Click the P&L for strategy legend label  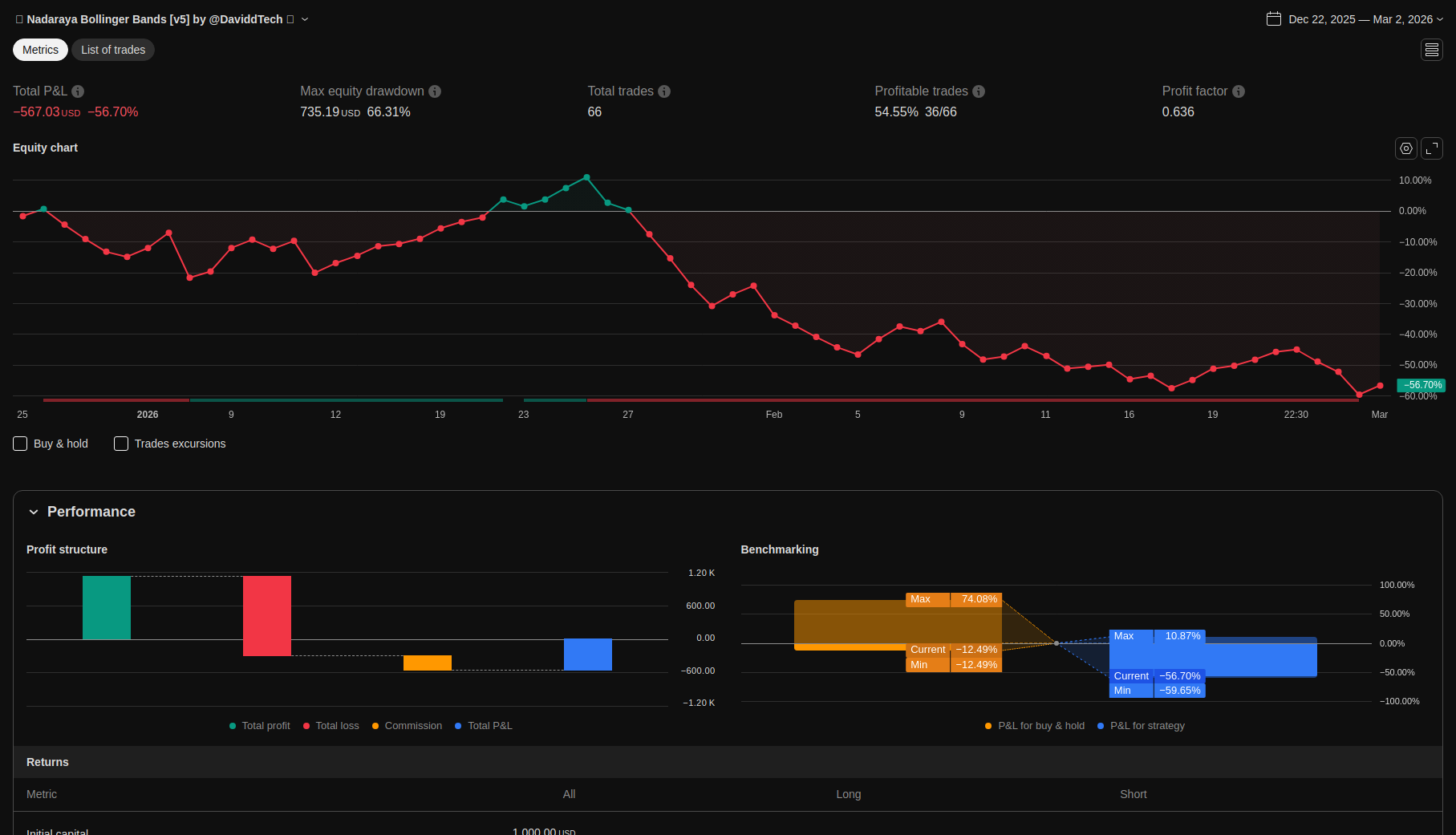(1147, 726)
